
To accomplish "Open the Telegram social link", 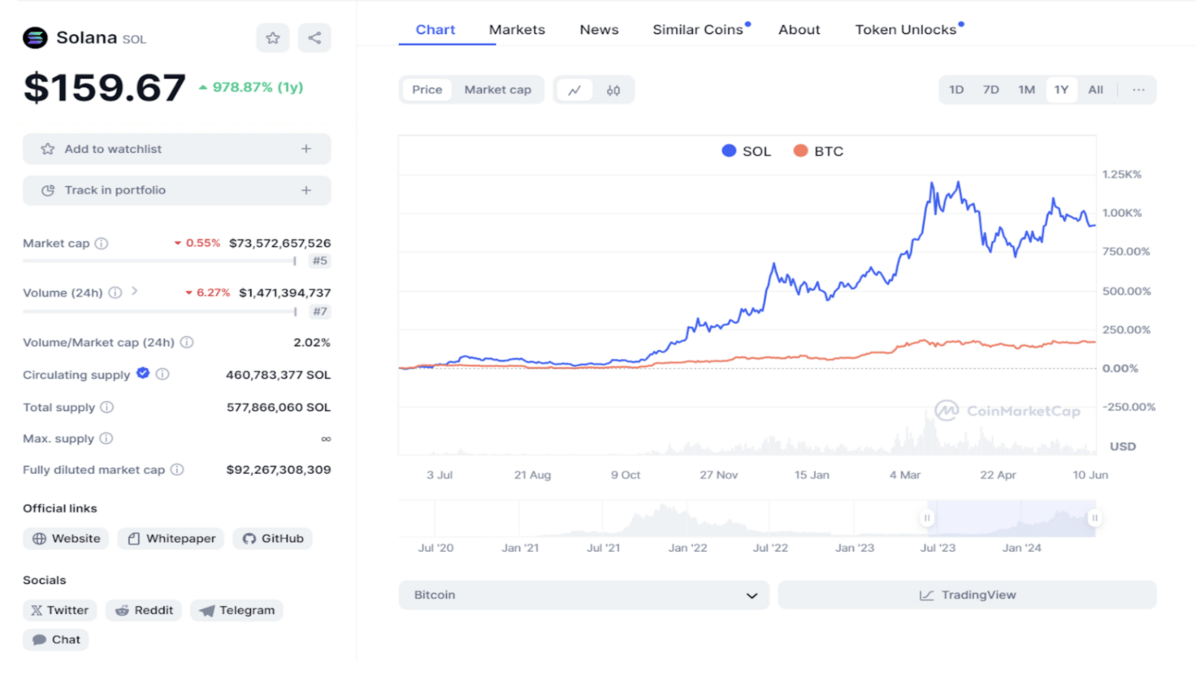I will tap(237, 610).
